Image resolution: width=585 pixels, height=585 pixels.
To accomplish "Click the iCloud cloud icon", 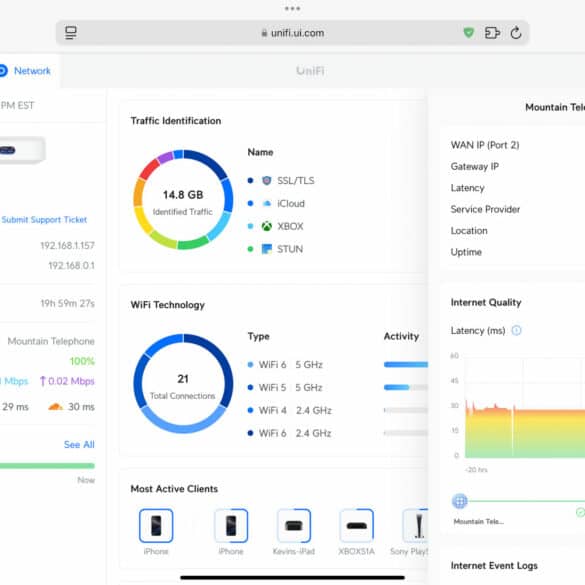I will (x=266, y=203).
